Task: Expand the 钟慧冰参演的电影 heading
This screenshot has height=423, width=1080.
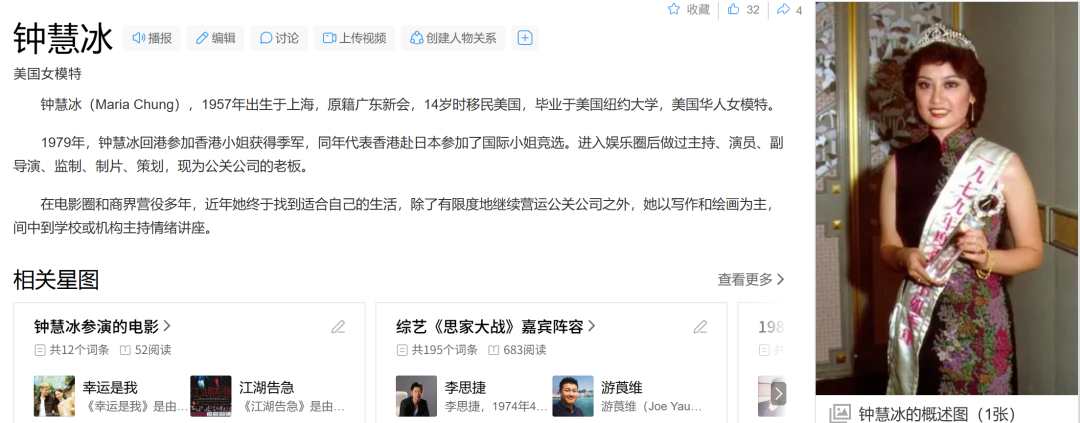Action: pos(103,327)
